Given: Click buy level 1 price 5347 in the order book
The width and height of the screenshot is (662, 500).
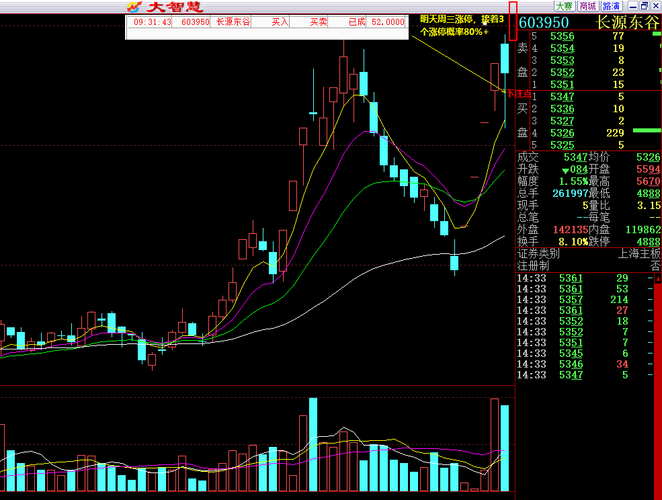Looking at the screenshot, I should click(562, 97).
